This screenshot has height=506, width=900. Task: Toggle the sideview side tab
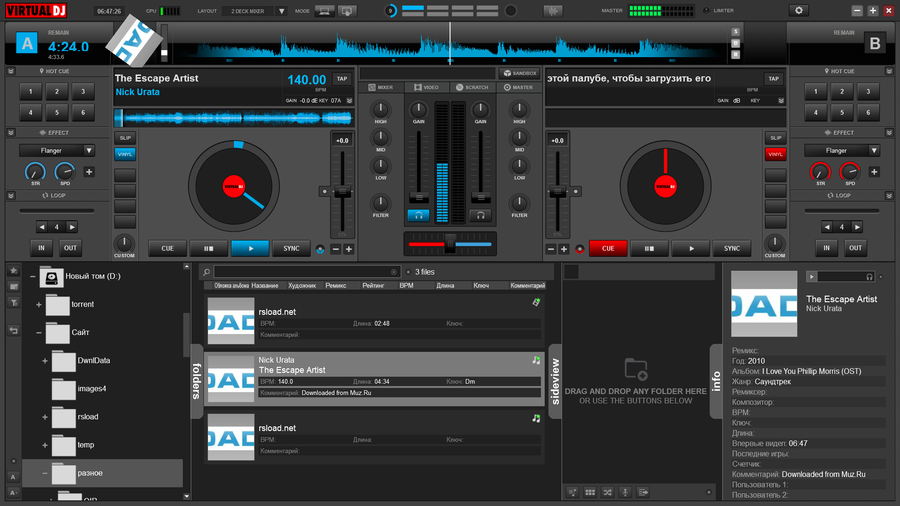[555, 381]
